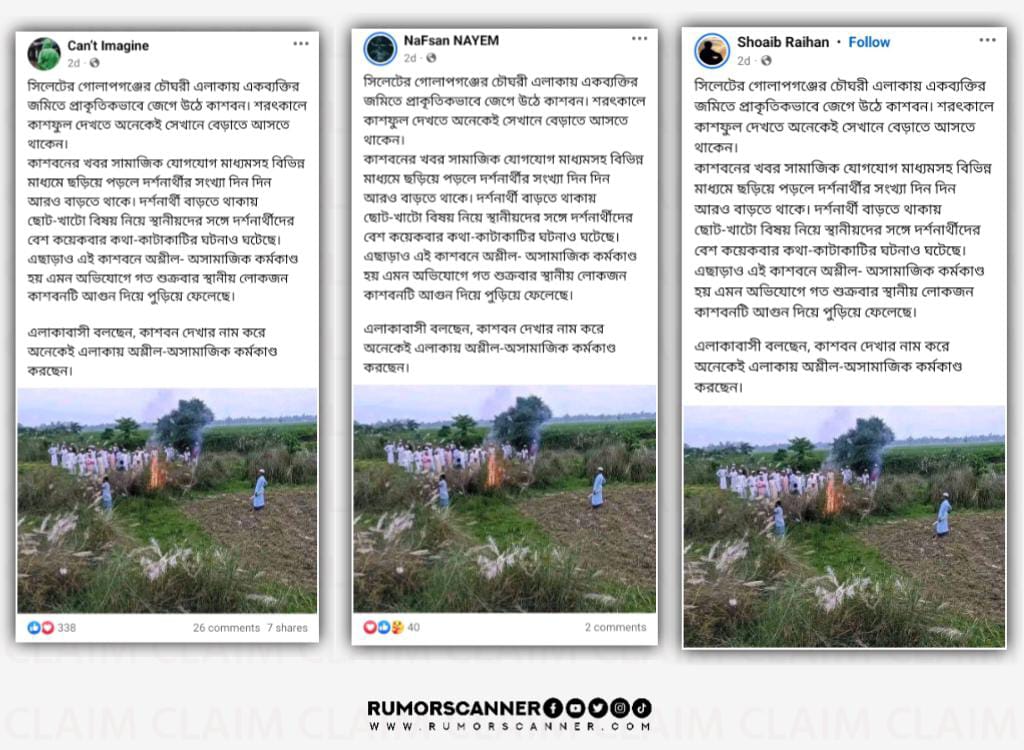Viewport: 1024px width, 750px height.
Task: Click the Rumor Scanner Twitter icon
Action: pyautogui.click(x=598, y=708)
